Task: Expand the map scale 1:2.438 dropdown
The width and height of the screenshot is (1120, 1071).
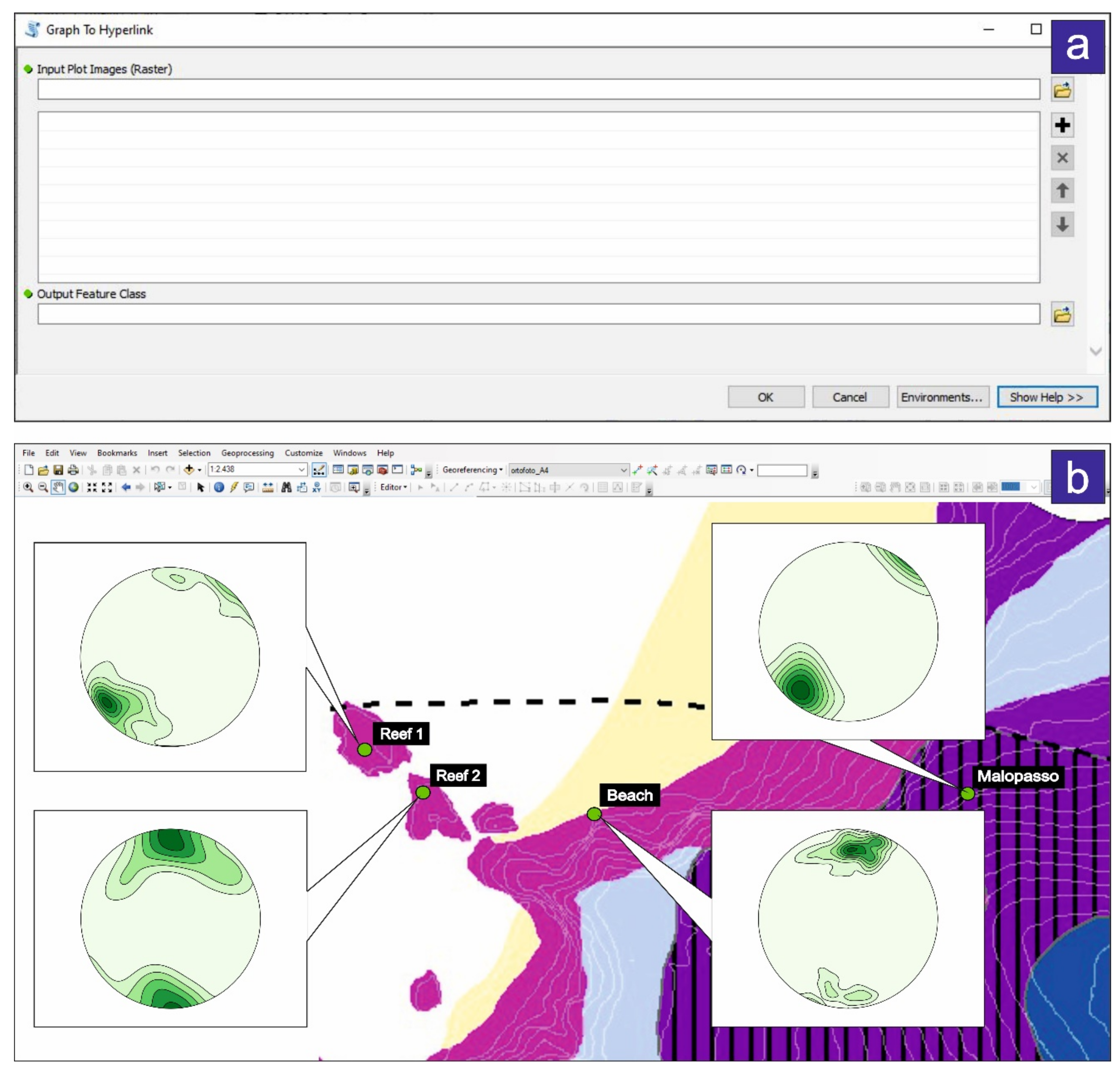Action: [302, 470]
